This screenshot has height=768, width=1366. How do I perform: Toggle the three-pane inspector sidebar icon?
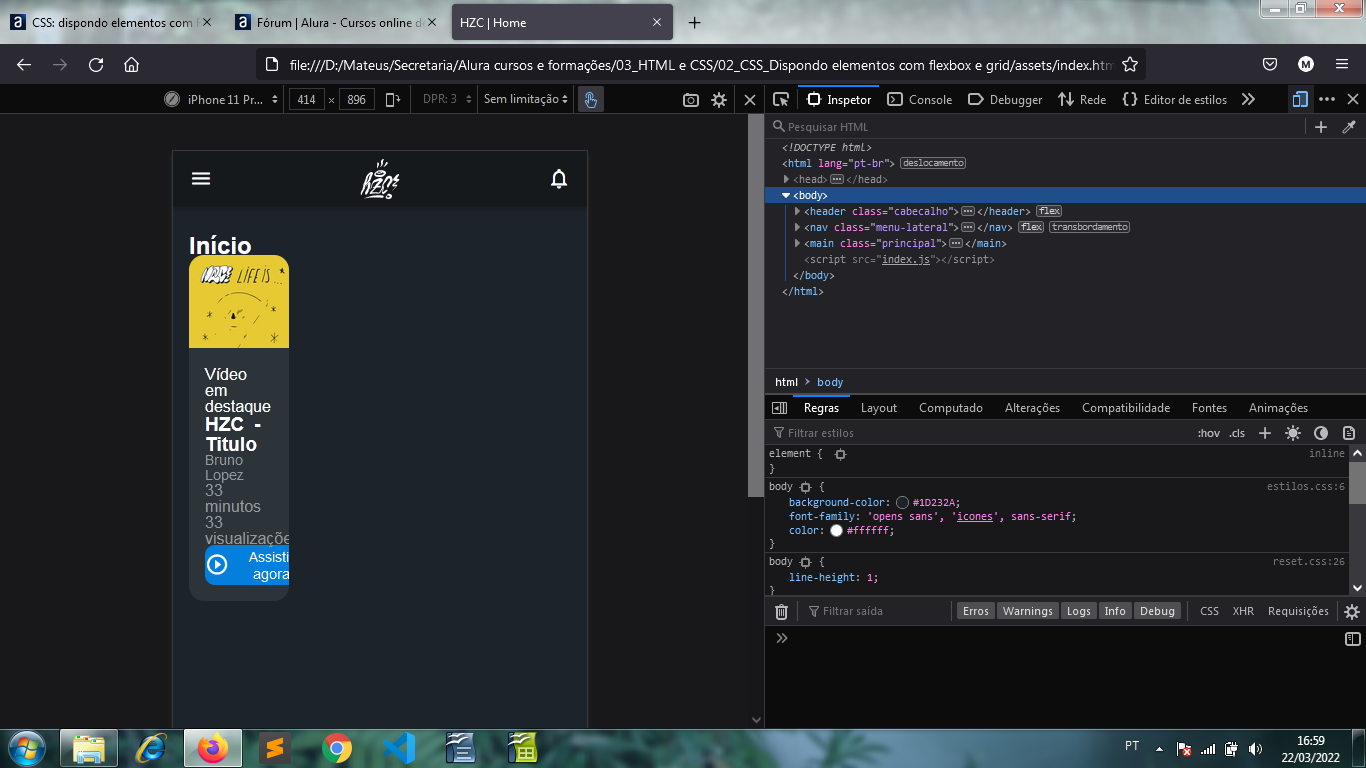(780, 408)
